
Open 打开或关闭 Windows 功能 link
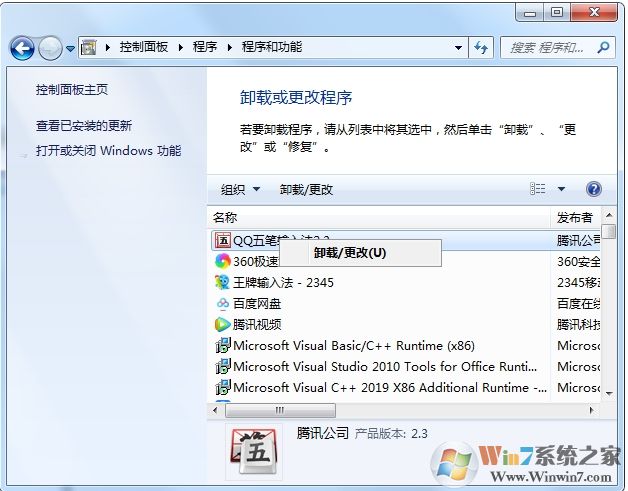(x=109, y=151)
